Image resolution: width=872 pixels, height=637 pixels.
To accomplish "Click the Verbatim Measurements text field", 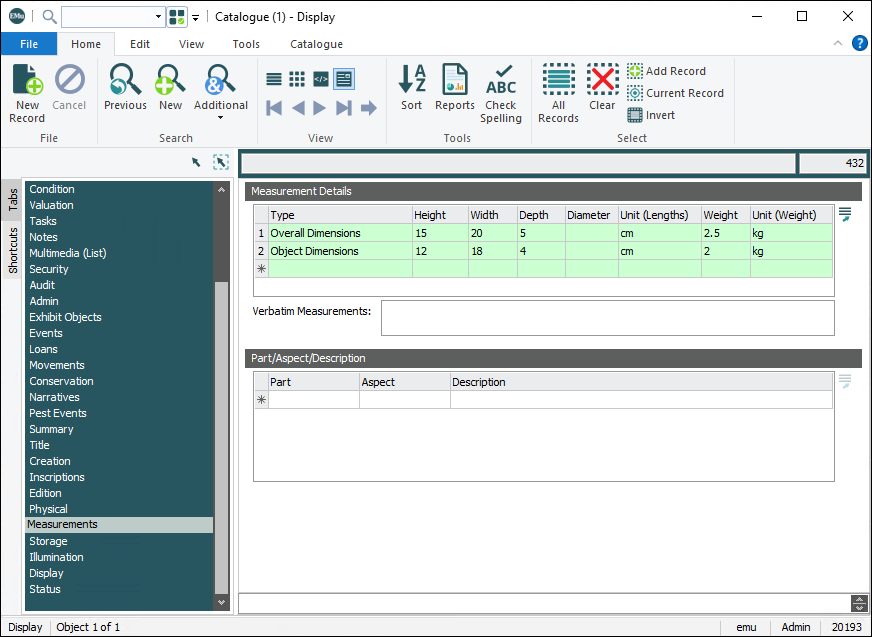I will 607,318.
